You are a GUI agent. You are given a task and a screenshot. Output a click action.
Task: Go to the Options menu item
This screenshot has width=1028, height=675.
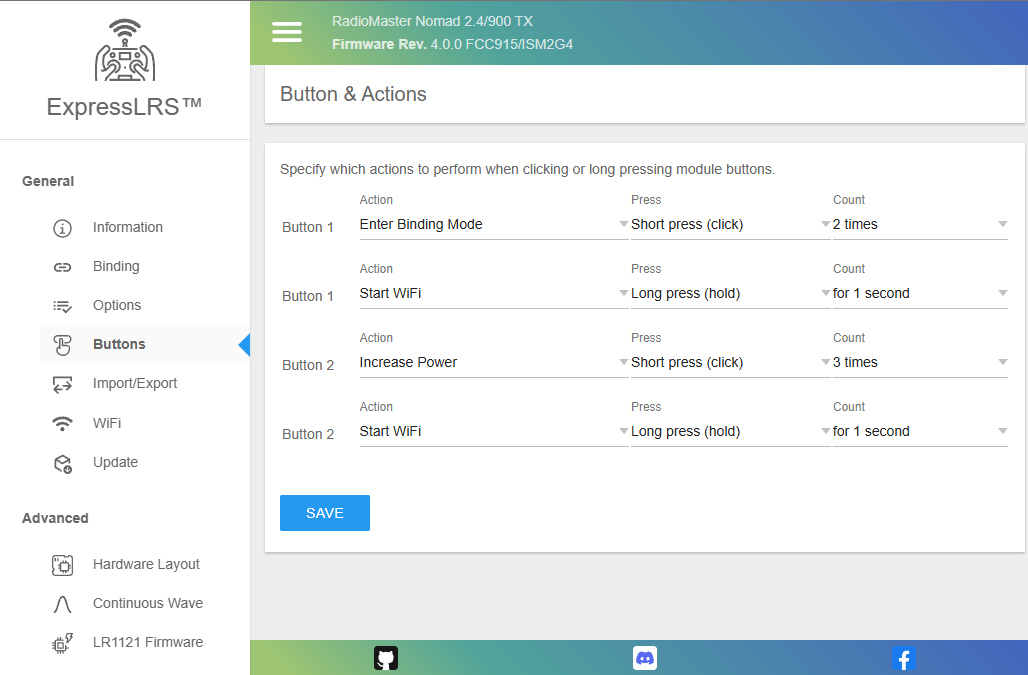pos(117,306)
